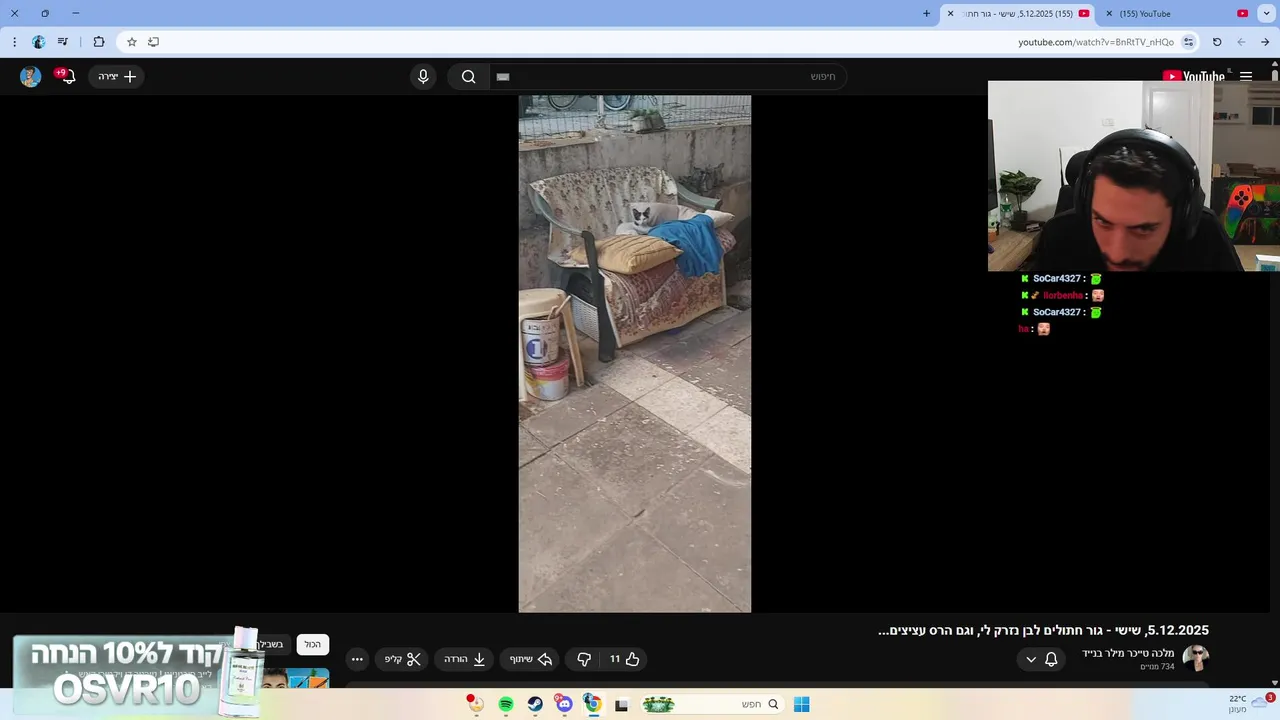Open the browser extensions puzzle icon
The width and height of the screenshot is (1280, 720).
pyautogui.click(x=98, y=42)
